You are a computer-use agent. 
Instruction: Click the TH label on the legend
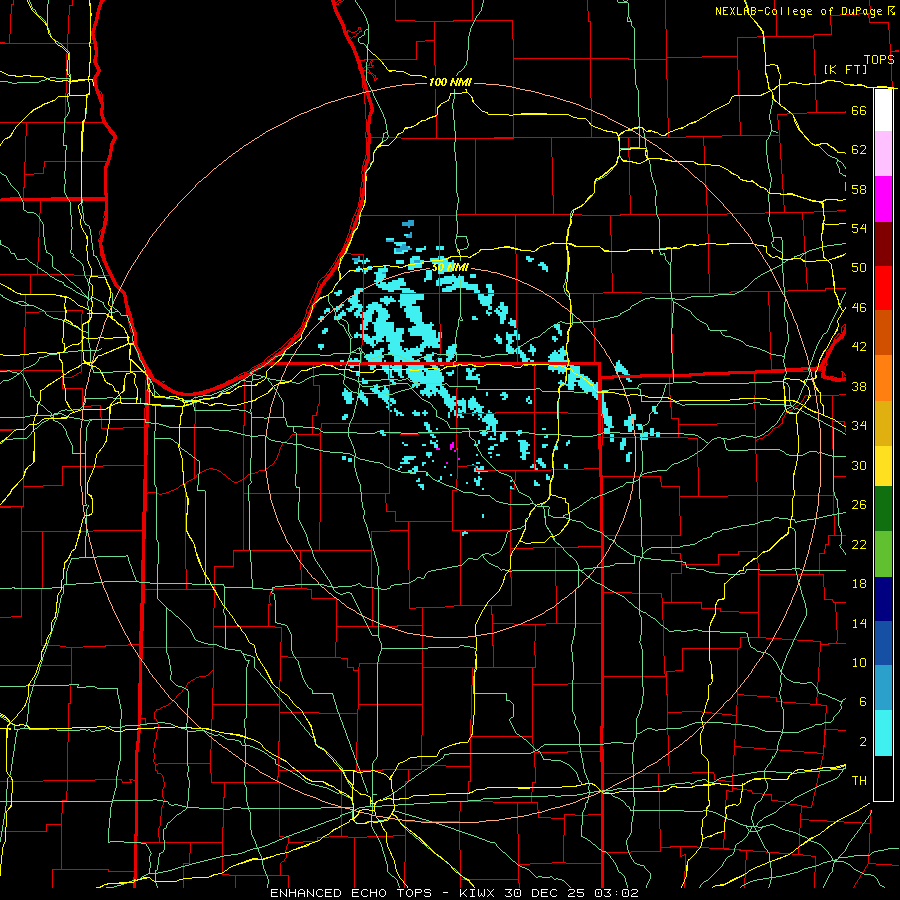859,780
